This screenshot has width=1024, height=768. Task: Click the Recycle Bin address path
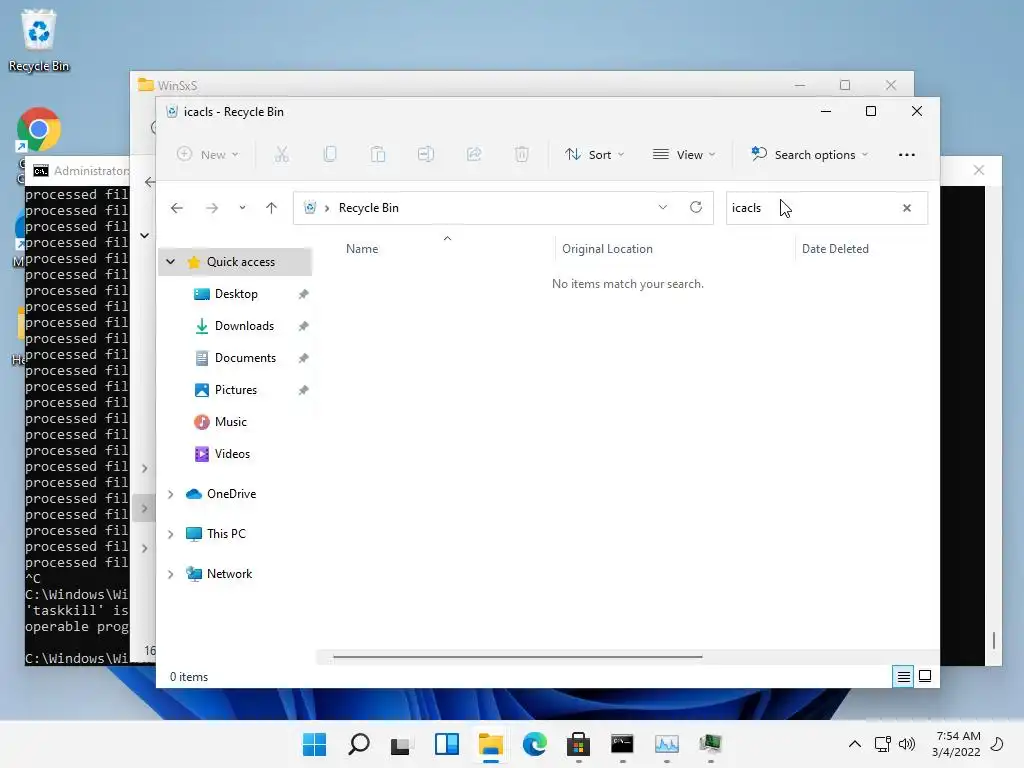click(368, 208)
